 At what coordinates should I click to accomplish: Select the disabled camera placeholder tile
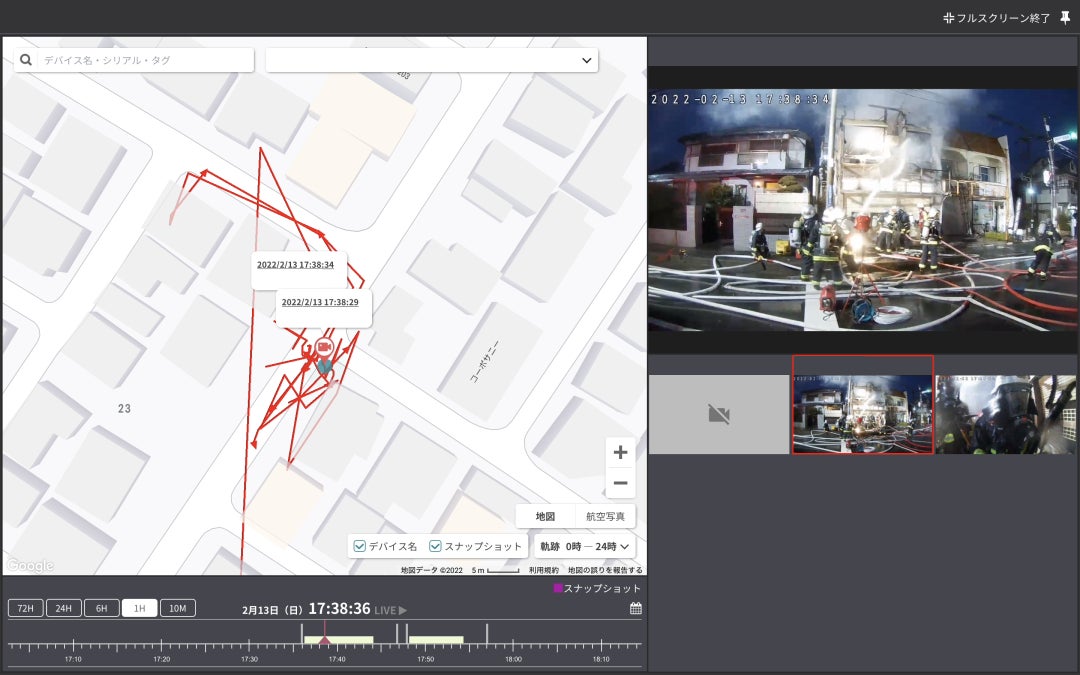[x=718, y=414]
